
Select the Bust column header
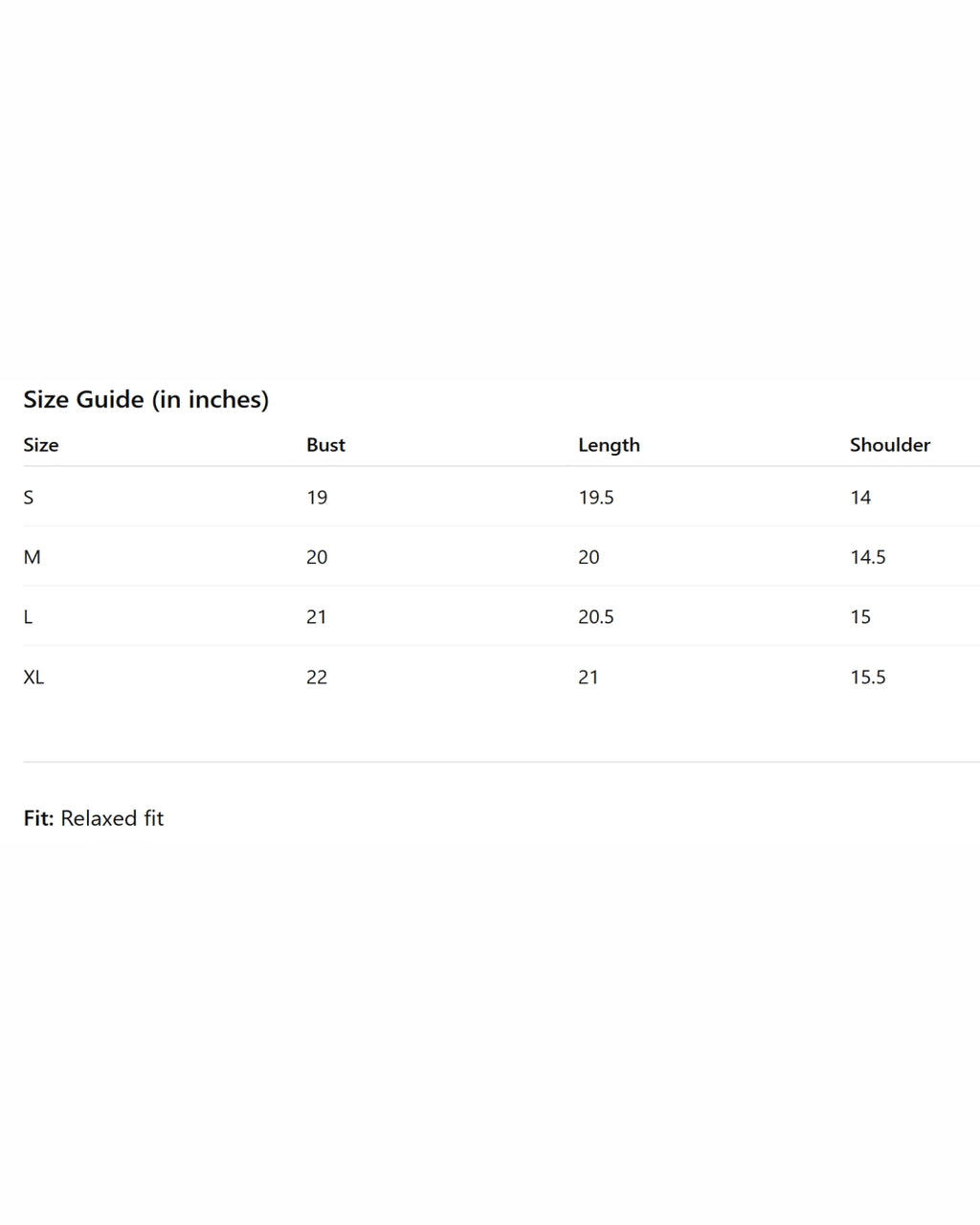pyautogui.click(x=325, y=445)
